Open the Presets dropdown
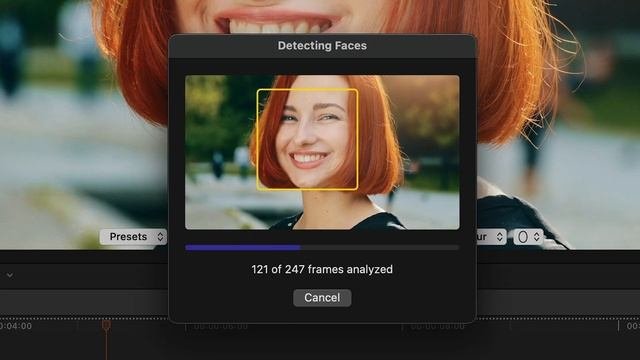 tap(133, 237)
